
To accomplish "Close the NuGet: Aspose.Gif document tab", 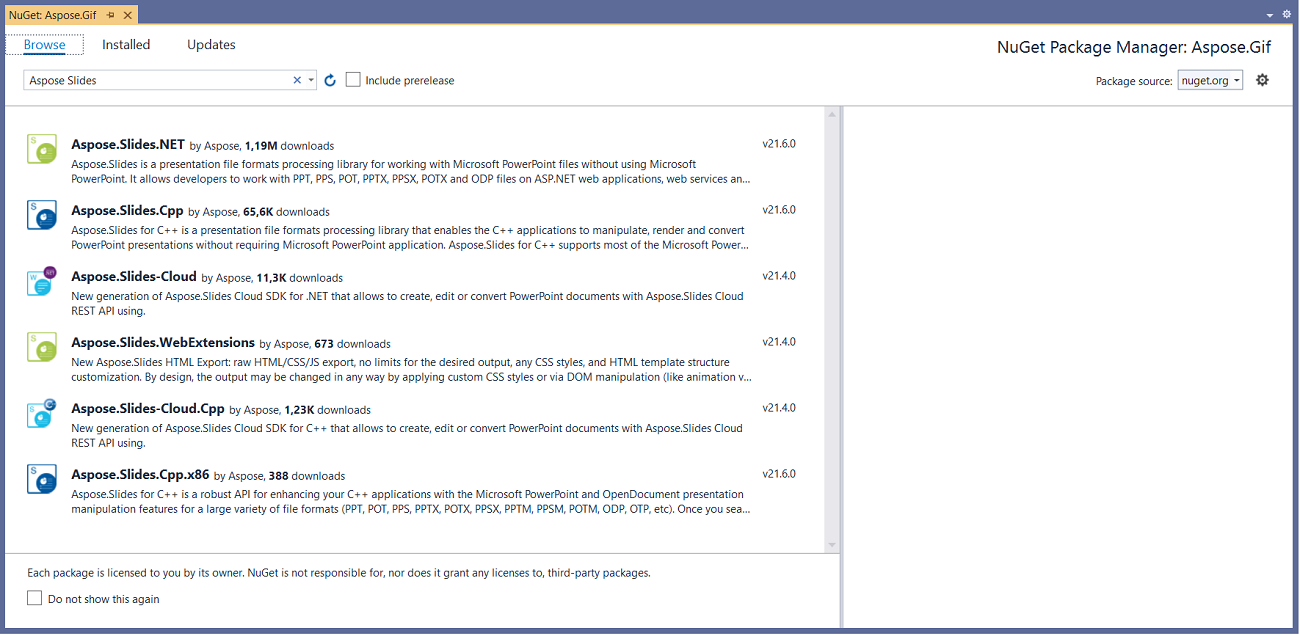I will [x=129, y=15].
